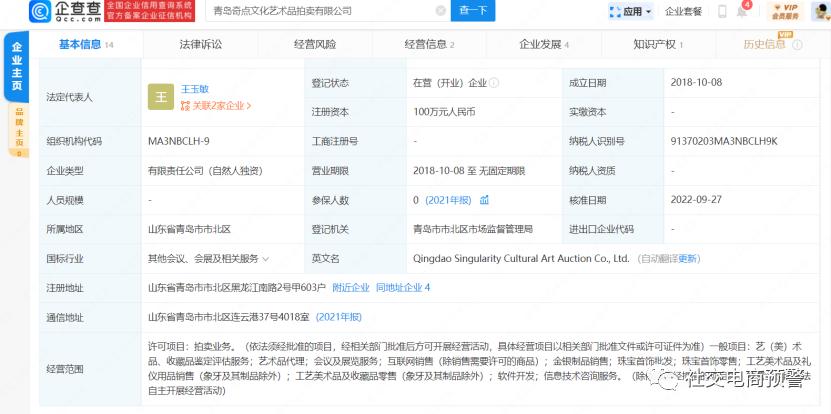Viewport: 831px width, 414px height.
Task: Select 企业主页 side tab
Action: [x=17, y=67]
